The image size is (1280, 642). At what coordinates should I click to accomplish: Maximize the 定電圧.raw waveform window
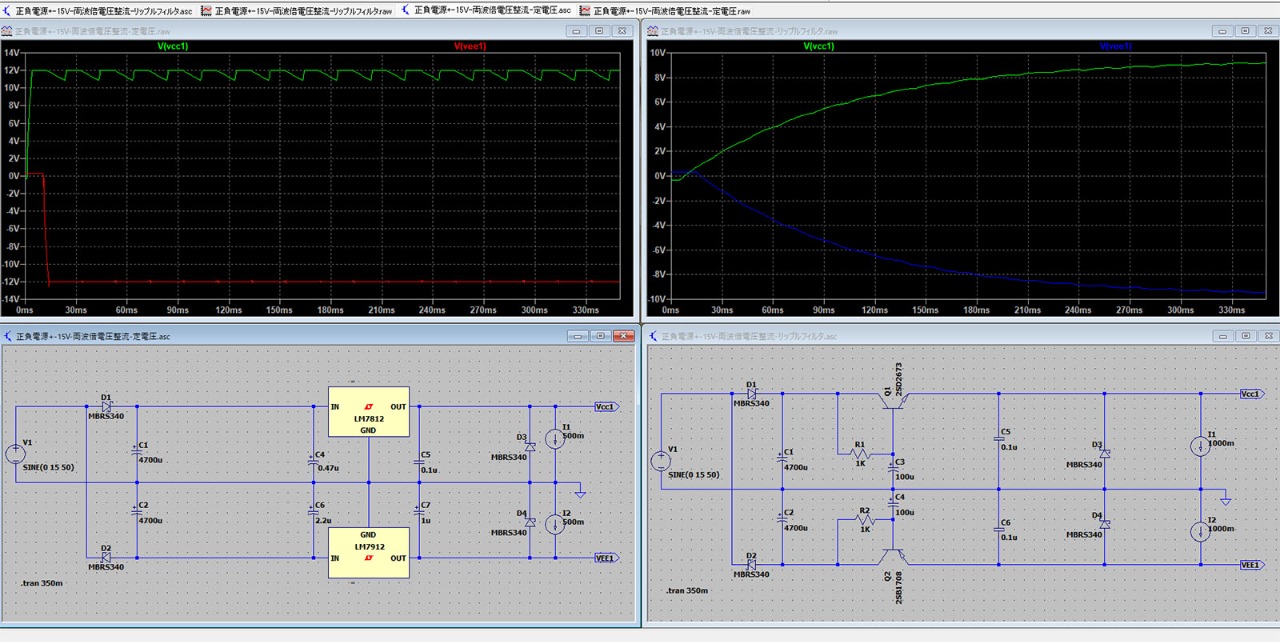(599, 31)
